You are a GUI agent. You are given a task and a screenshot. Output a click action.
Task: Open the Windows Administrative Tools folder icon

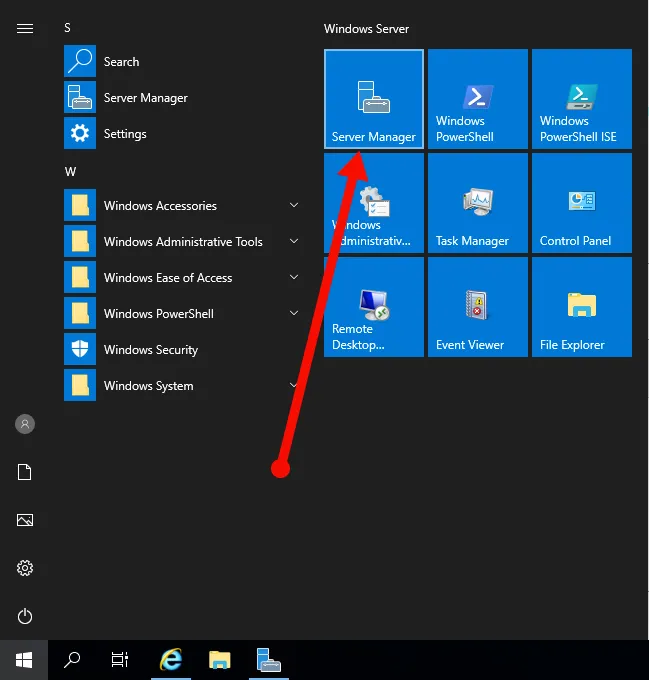click(x=80, y=241)
